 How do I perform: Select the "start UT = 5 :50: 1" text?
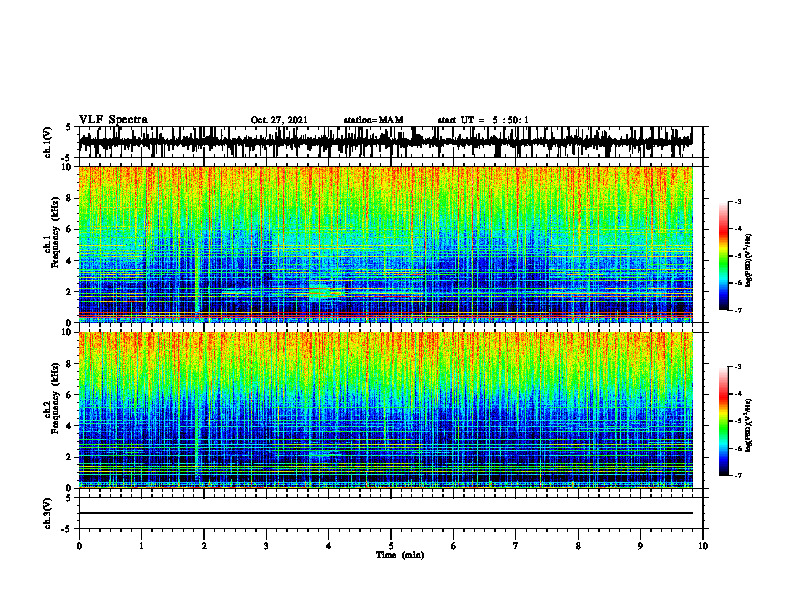point(483,120)
